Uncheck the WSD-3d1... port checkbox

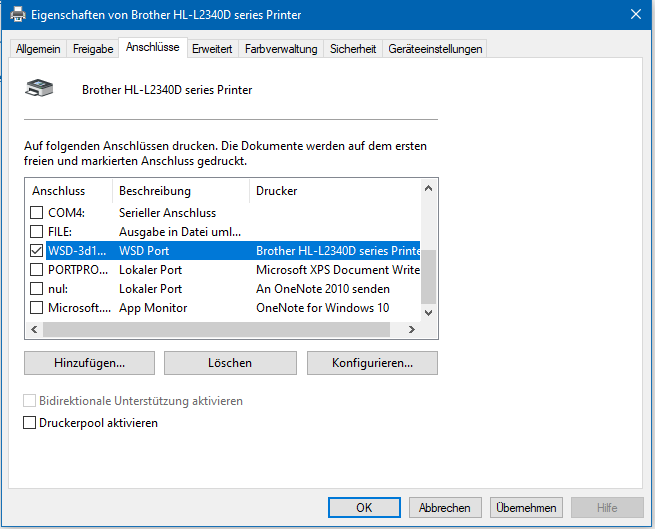[x=36, y=251]
